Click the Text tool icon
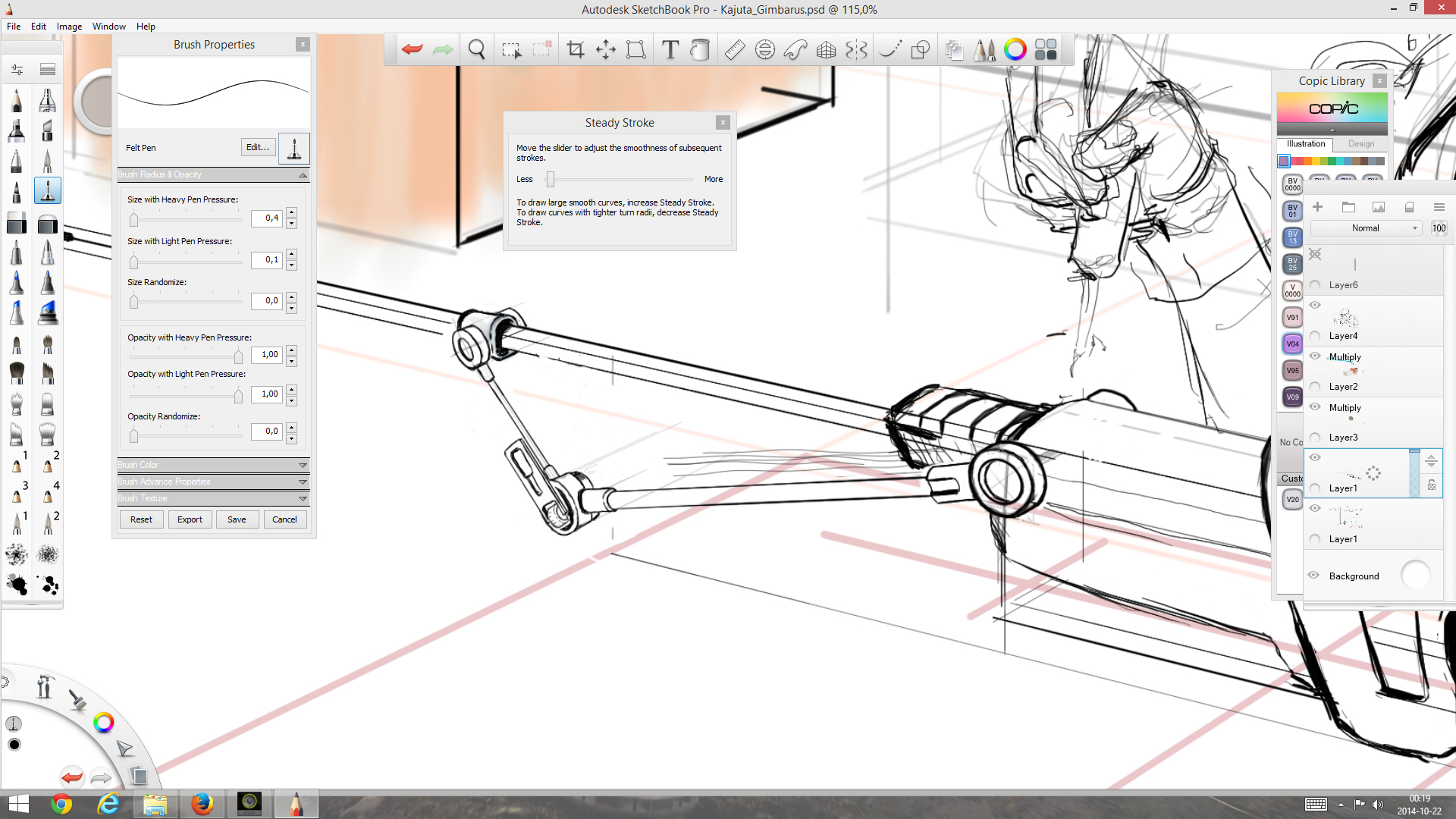This screenshot has width=1456, height=819. (x=670, y=50)
